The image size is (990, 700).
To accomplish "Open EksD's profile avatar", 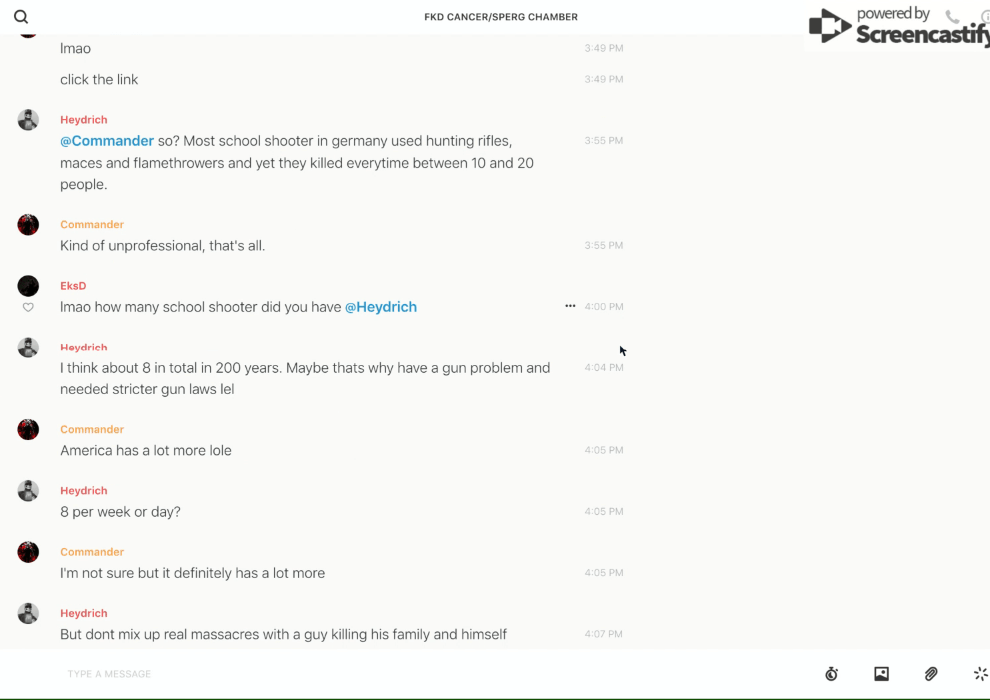I will point(28,286).
